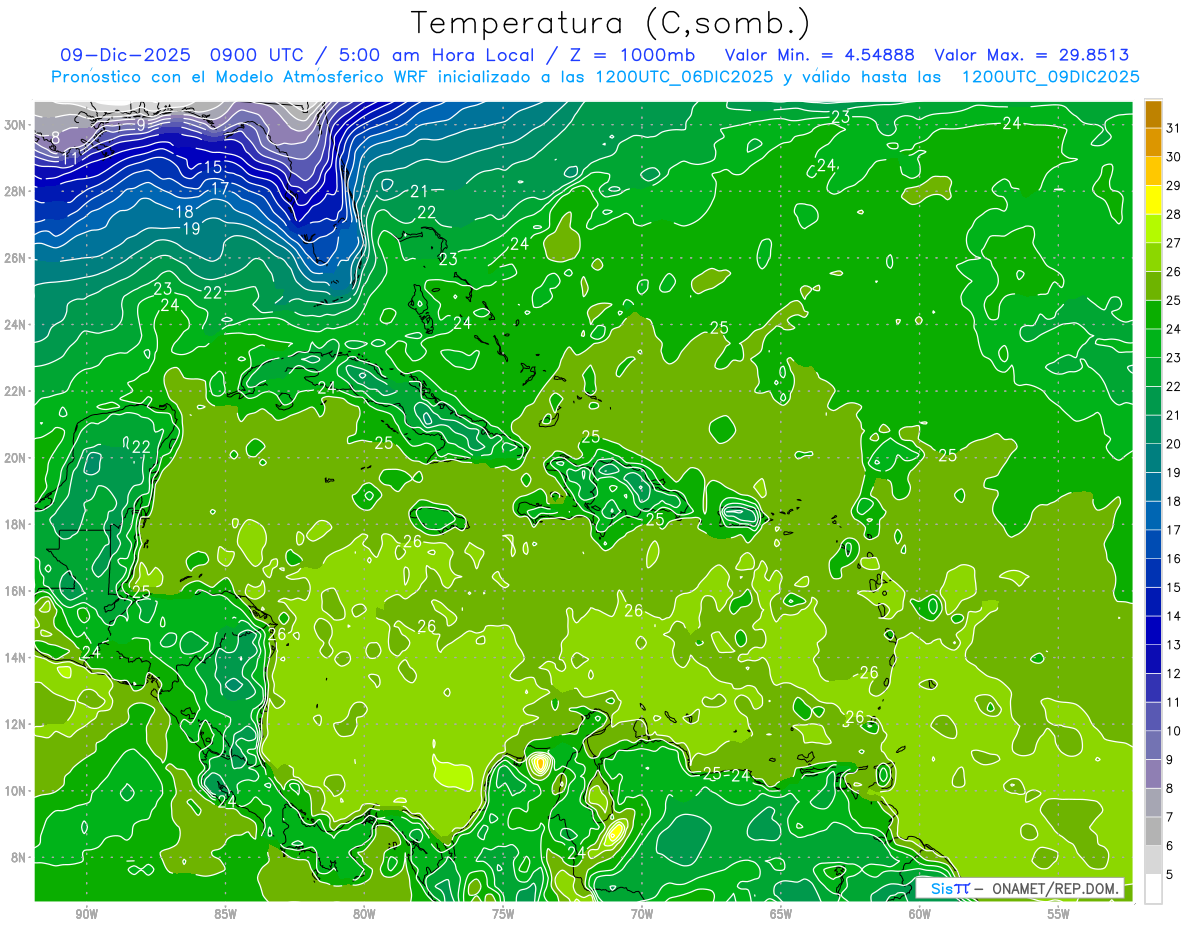Viewport: 1200px width, 927px height.
Task: Click the longitude axis label "60W"
Action: pos(920,913)
